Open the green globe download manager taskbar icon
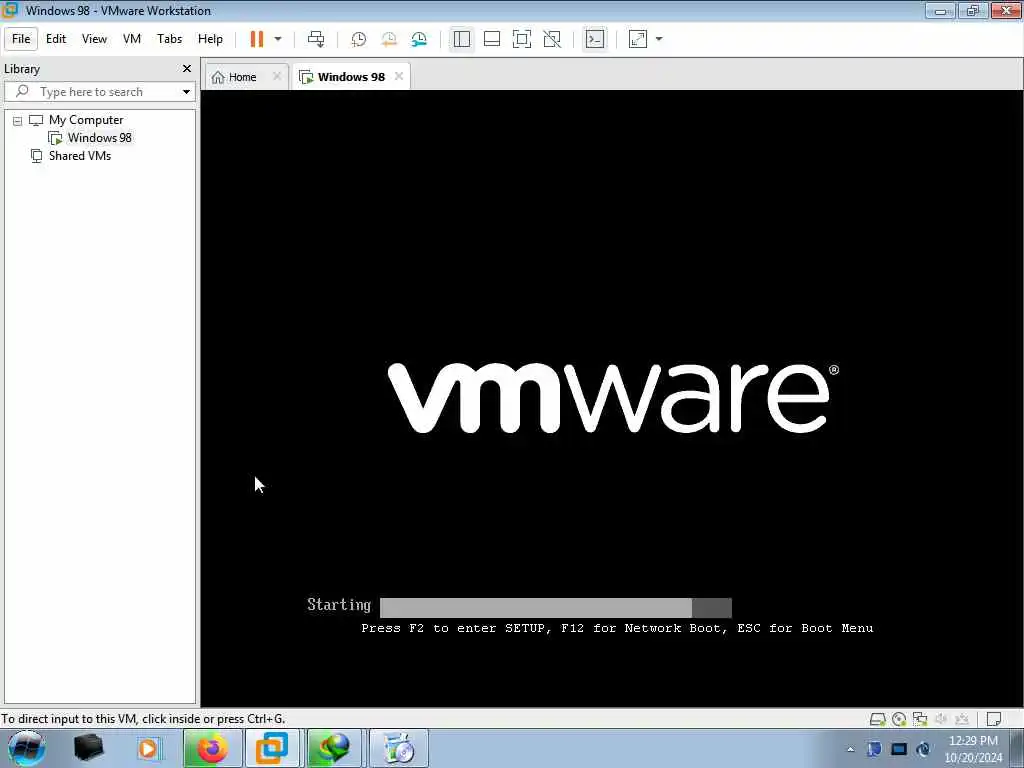 [334, 748]
